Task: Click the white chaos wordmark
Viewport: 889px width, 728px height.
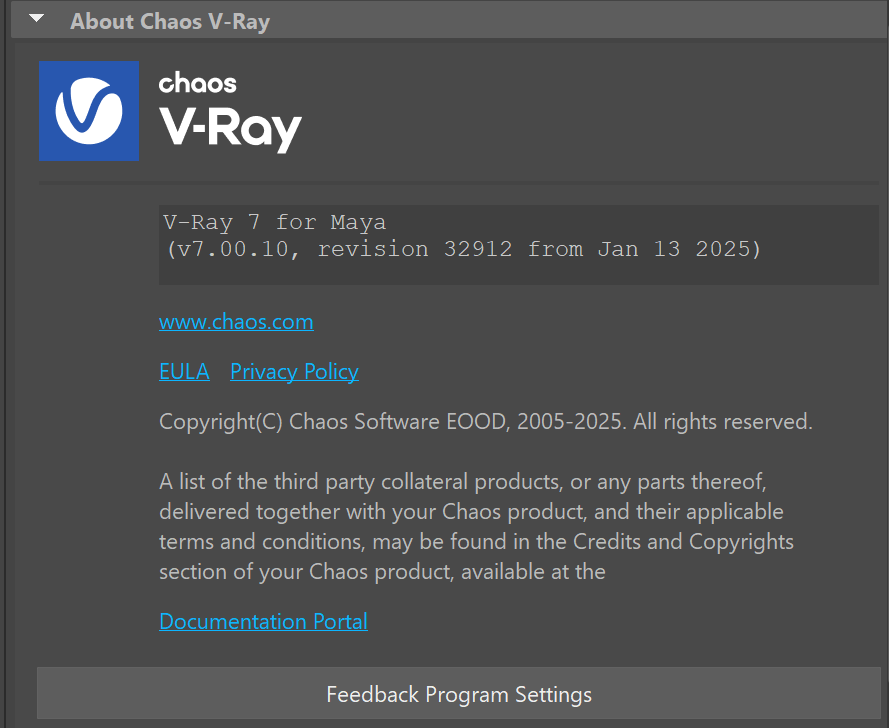Action: (197, 83)
